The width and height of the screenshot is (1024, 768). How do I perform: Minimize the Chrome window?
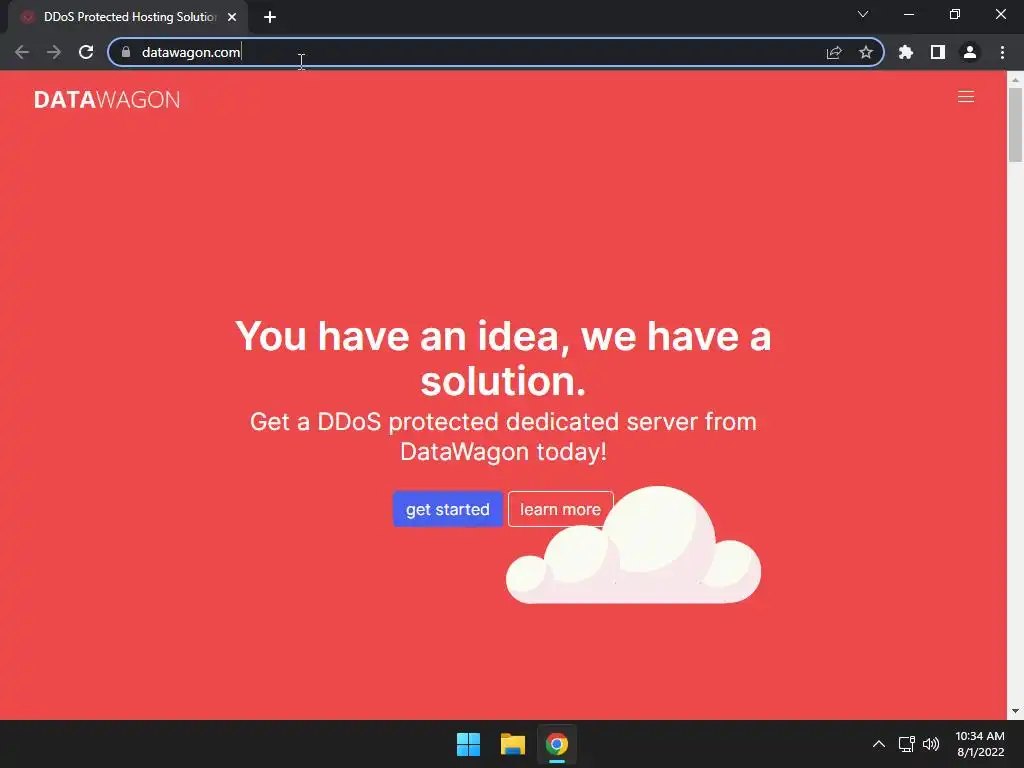click(909, 14)
